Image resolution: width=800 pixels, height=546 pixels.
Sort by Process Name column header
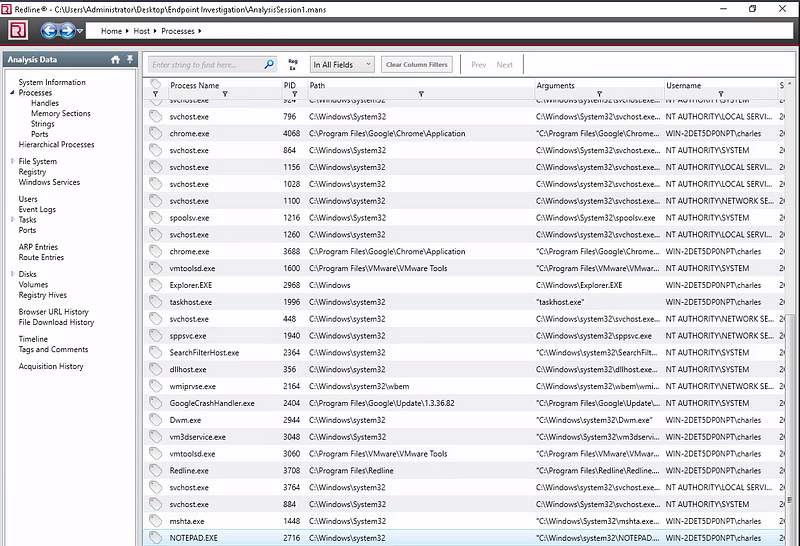(195, 85)
